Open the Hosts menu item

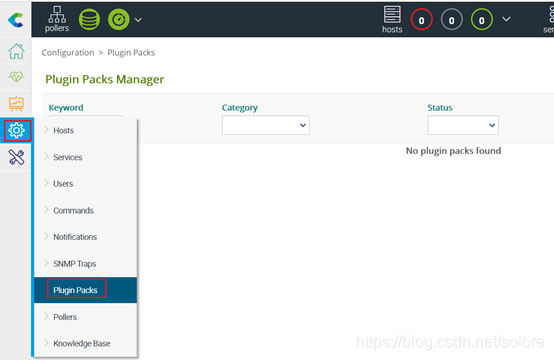(86, 130)
